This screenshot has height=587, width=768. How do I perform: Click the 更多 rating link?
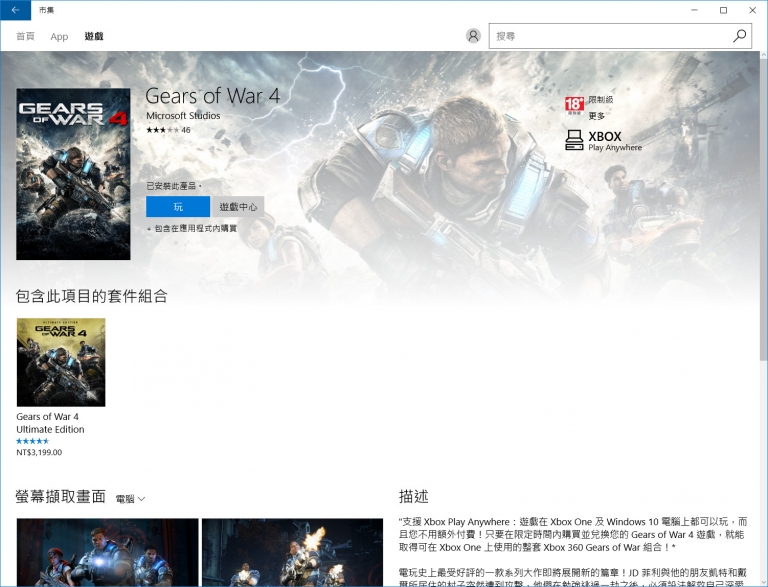click(x=597, y=116)
